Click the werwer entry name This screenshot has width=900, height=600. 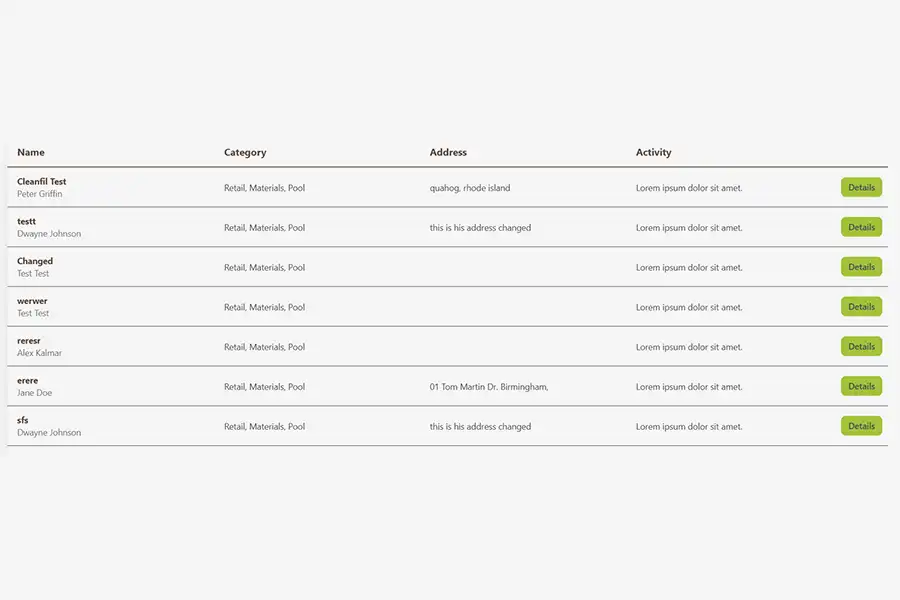32,301
